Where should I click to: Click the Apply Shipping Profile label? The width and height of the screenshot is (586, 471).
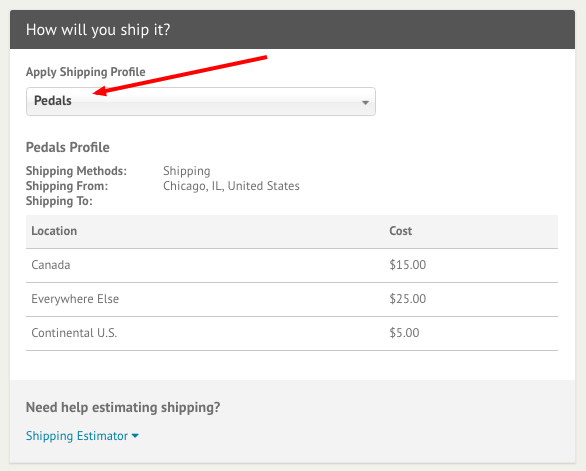click(x=86, y=72)
